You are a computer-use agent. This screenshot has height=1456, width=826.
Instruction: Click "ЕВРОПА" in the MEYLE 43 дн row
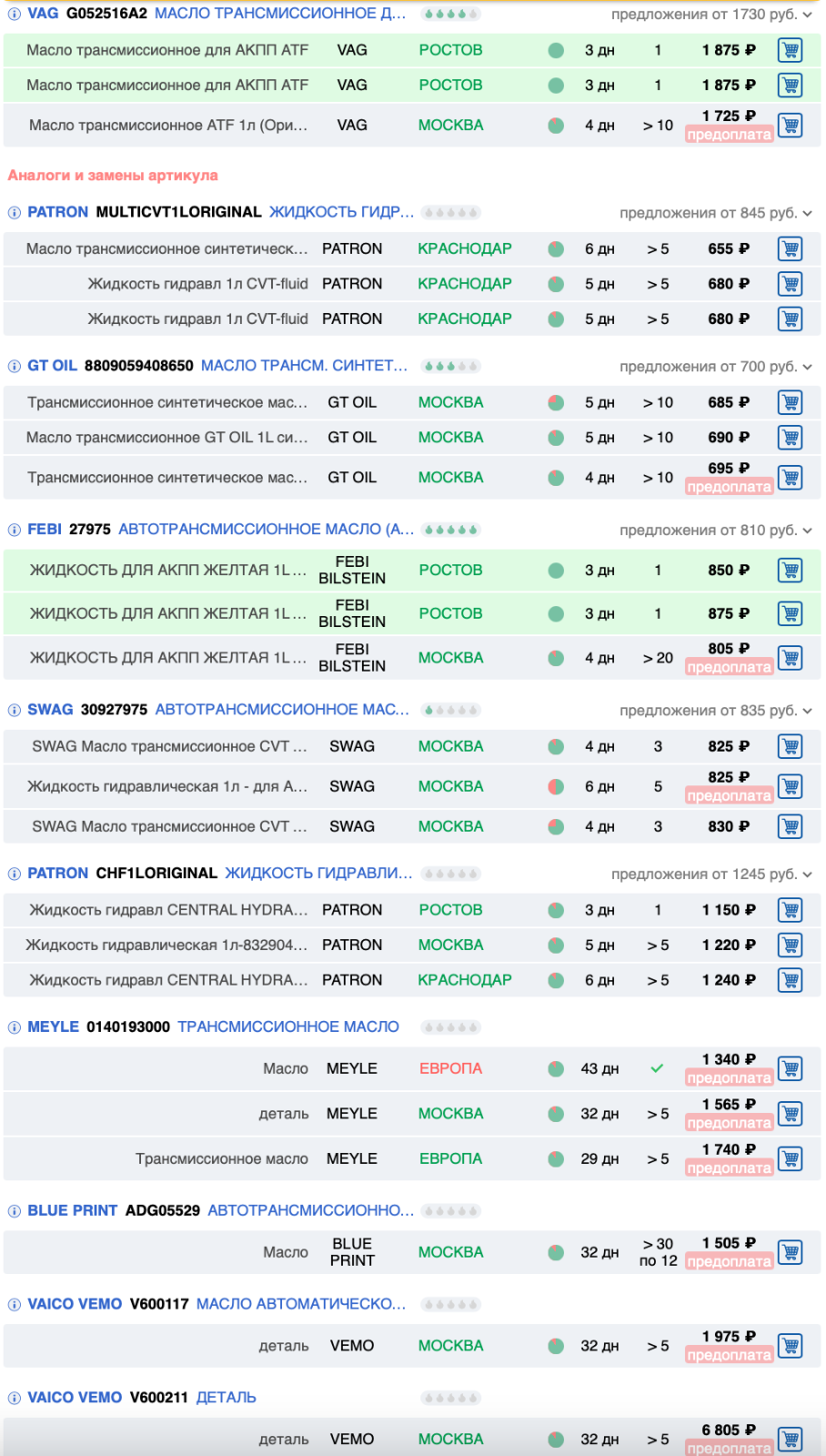(x=450, y=1068)
